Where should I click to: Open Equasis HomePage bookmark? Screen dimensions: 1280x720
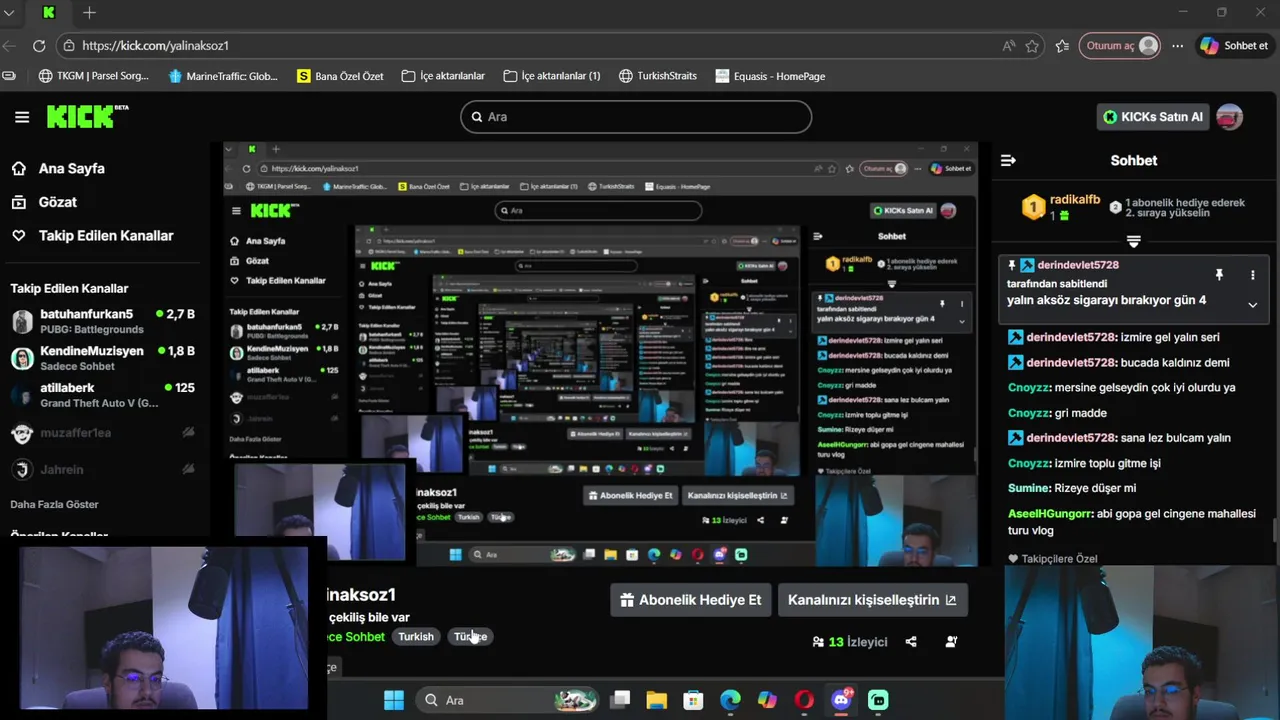coord(770,76)
